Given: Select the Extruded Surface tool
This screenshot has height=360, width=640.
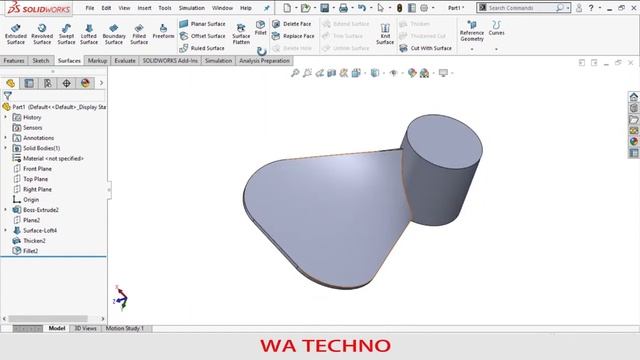Looking at the screenshot, I should pyautogui.click(x=16, y=33).
